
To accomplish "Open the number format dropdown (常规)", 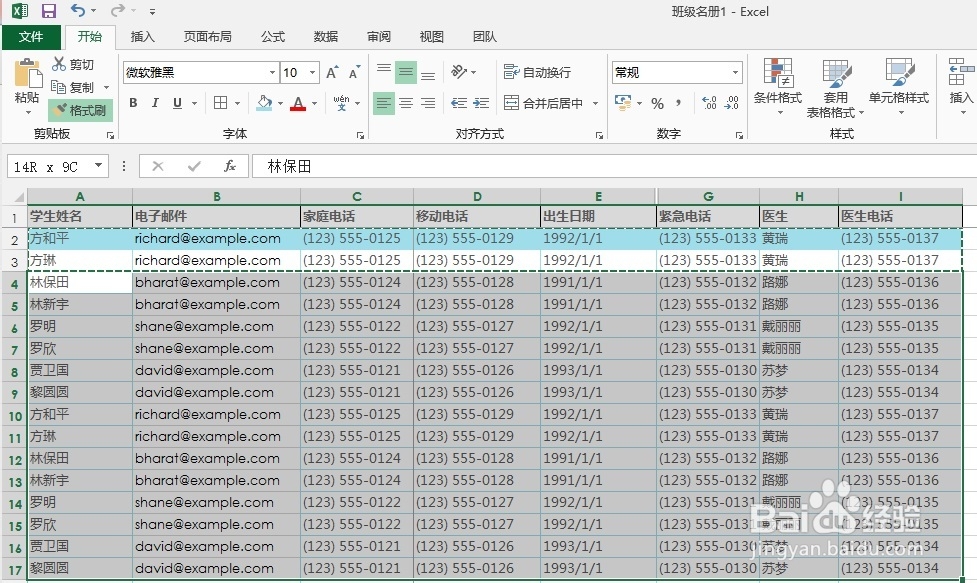I will click(x=735, y=73).
